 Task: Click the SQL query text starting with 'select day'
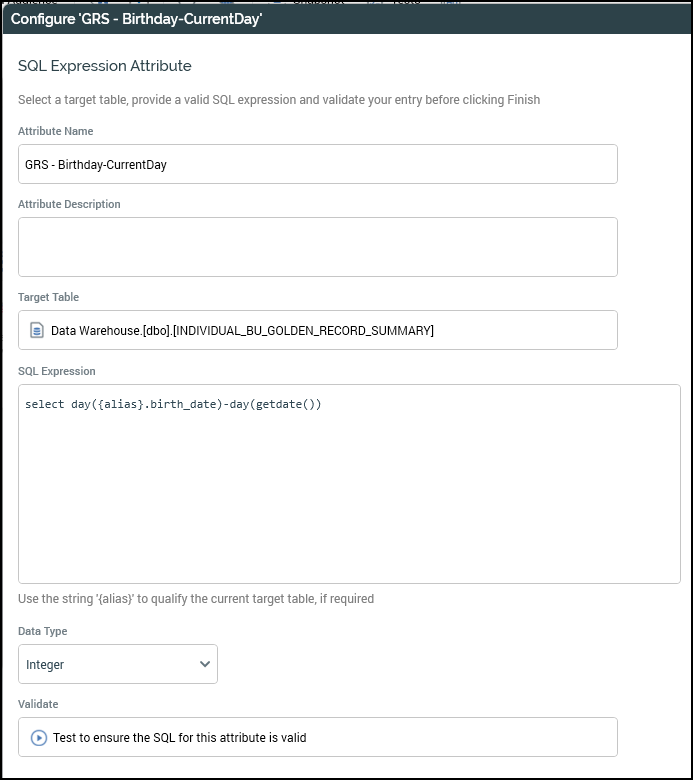173,404
